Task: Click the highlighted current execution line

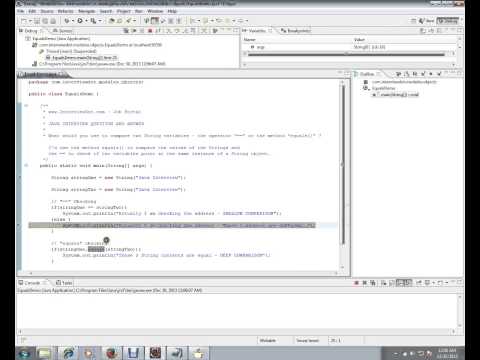Action: (x=172, y=225)
